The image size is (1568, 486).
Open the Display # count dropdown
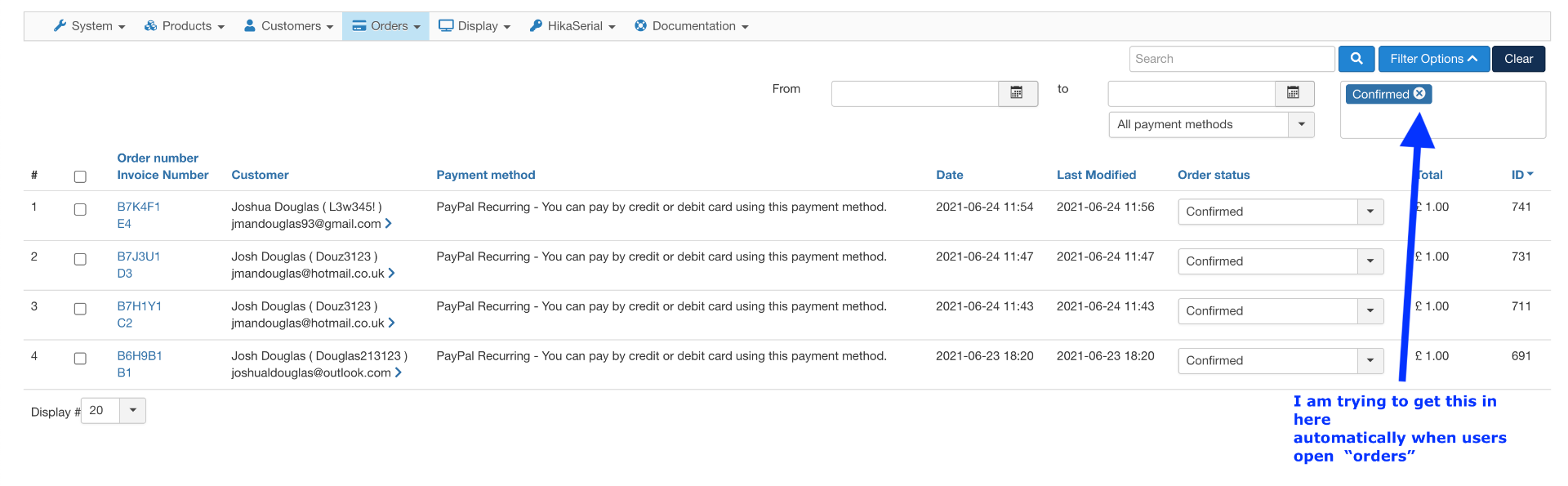pos(132,411)
